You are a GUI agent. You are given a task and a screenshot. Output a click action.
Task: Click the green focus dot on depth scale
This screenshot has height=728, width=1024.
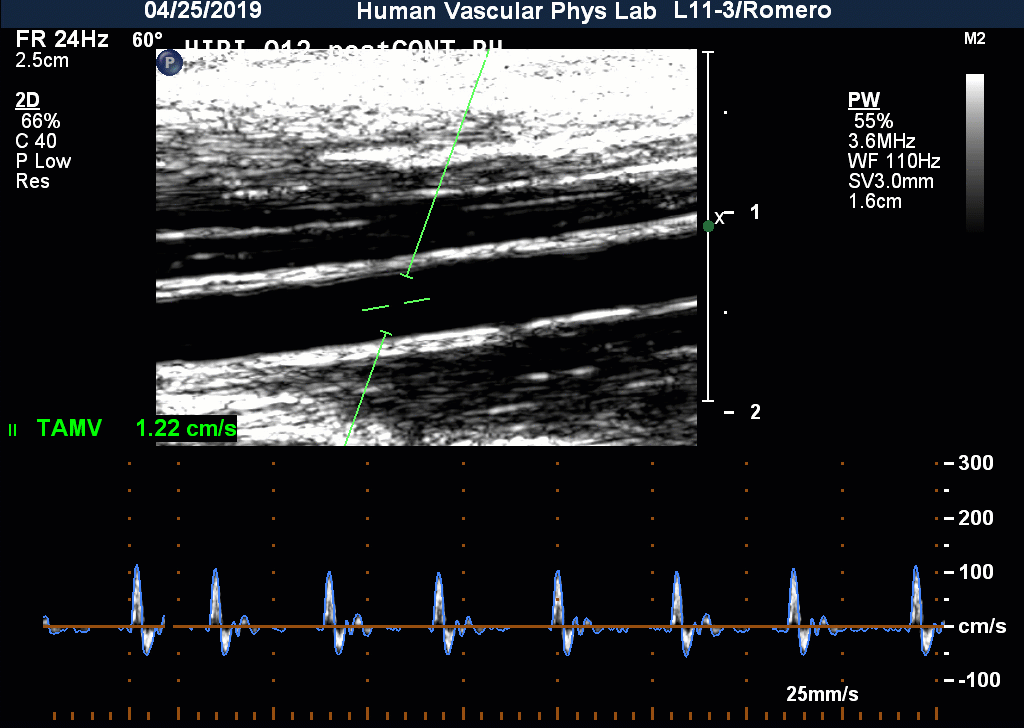click(708, 226)
